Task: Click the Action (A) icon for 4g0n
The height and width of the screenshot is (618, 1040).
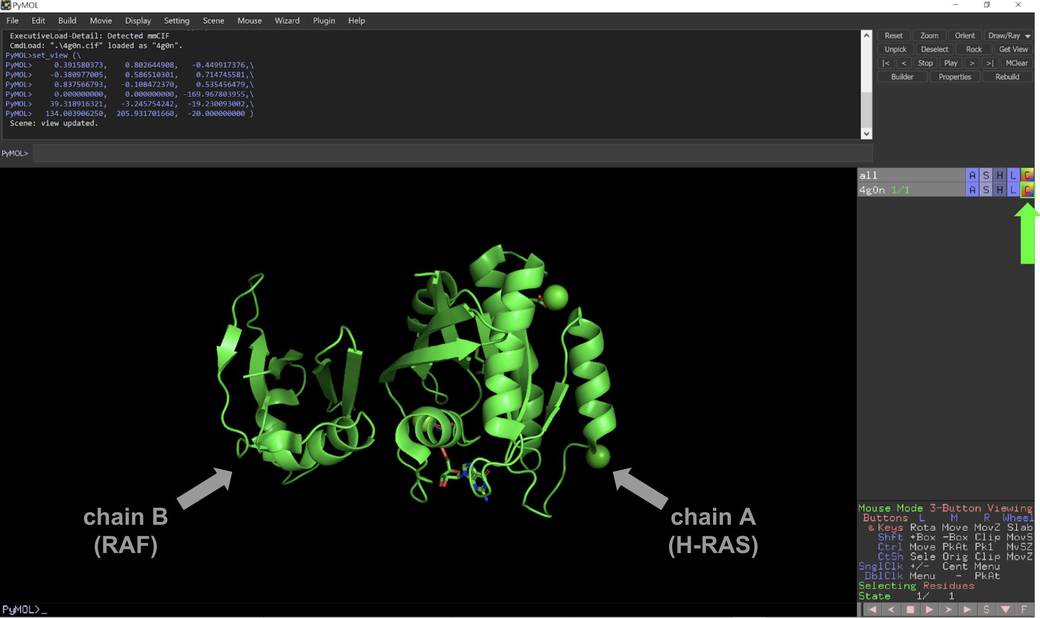Action: pos(972,190)
